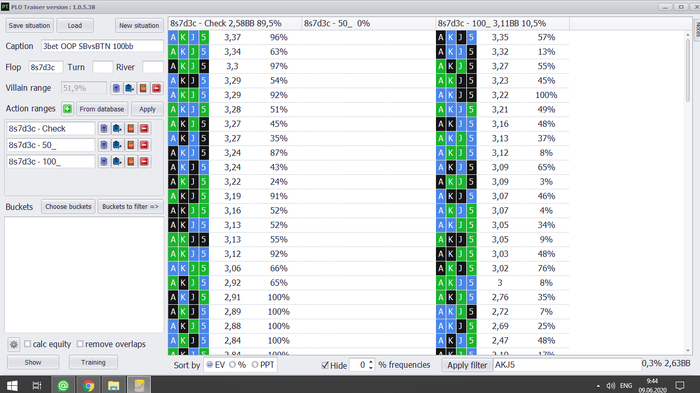700x393 pixels.
Task: Click the orange book icon for 8s7d3c - Check
Action: (130, 129)
